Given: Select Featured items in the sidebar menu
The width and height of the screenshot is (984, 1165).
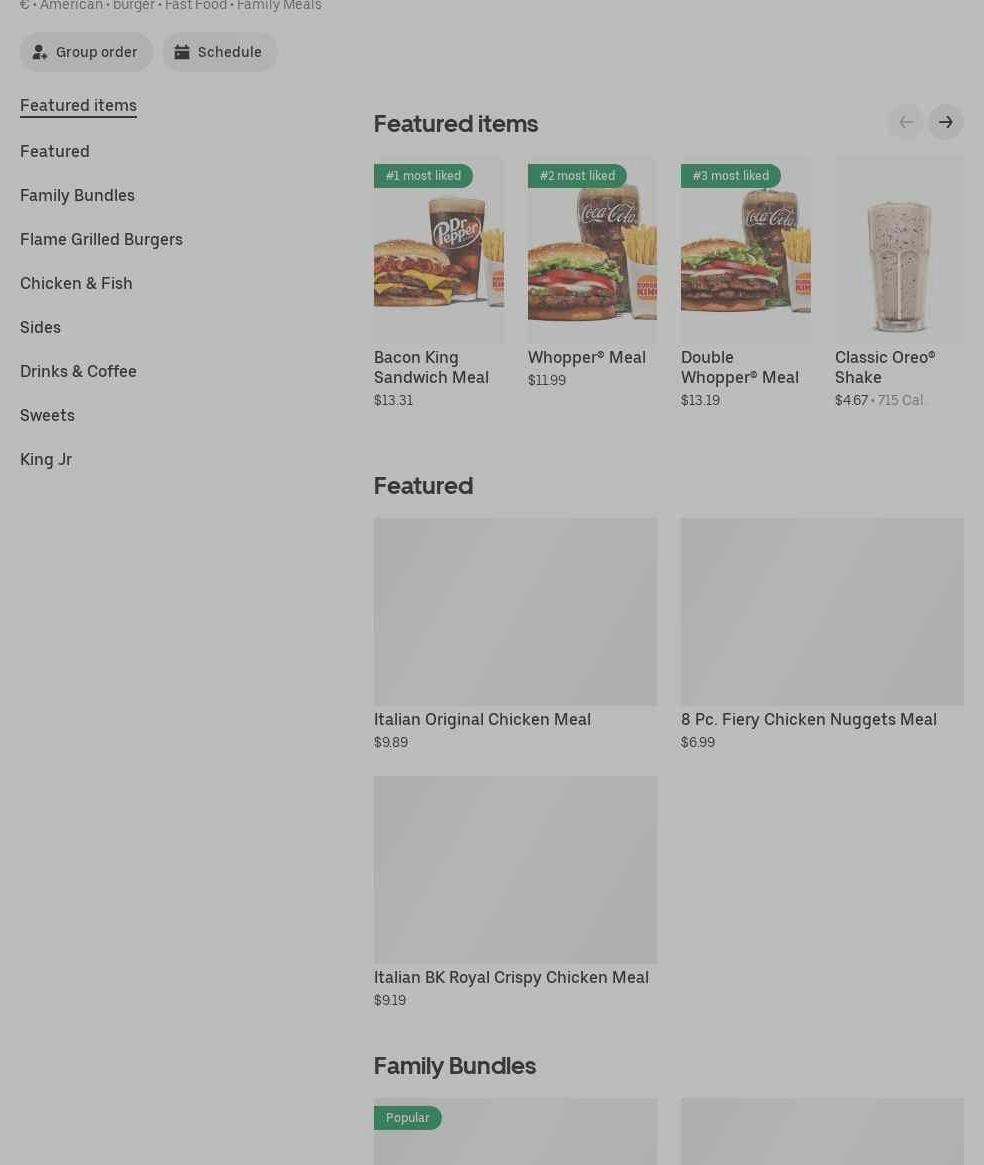Looking at the screenshot, I should (x=78, y=106).
